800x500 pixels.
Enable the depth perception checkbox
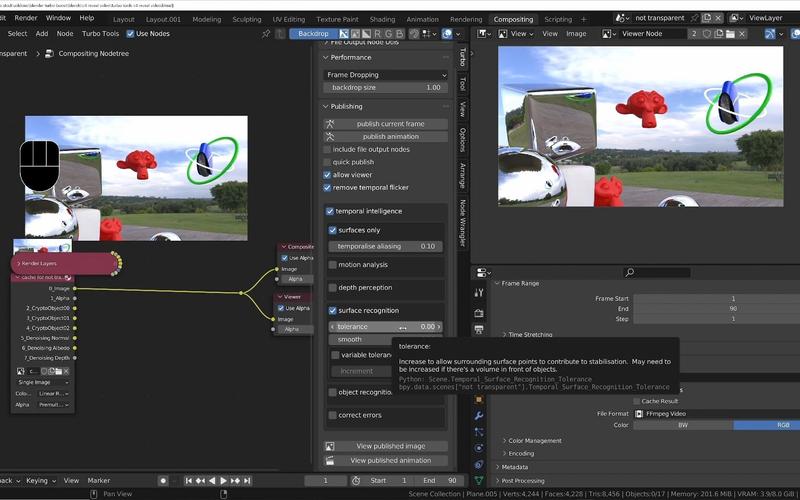pos(333,288)
